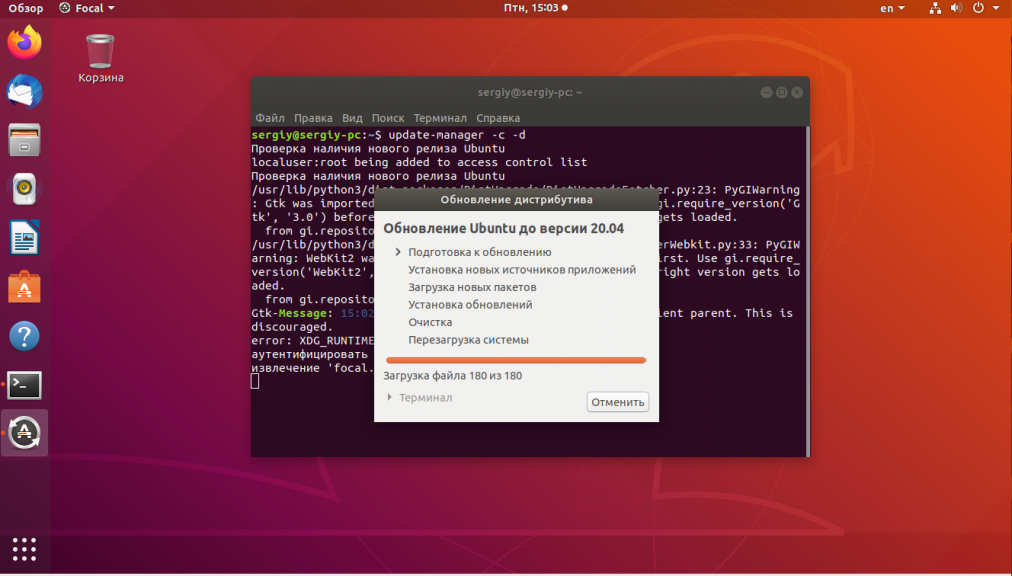
Task: Select the Terminal dock icon
Action: pyautogui.click(x=25, y=384)
